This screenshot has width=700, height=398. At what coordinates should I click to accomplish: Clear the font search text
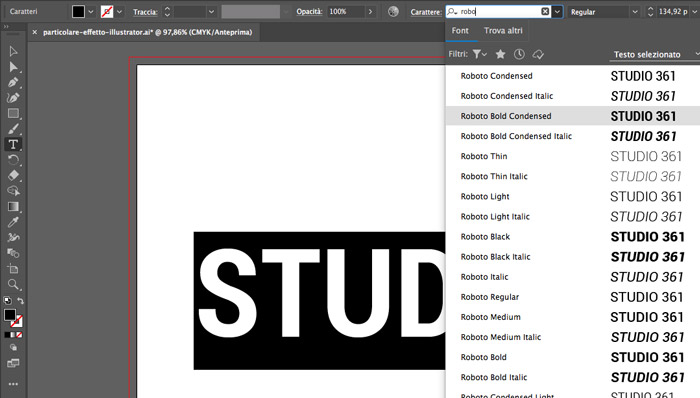(x=545, y=12)
